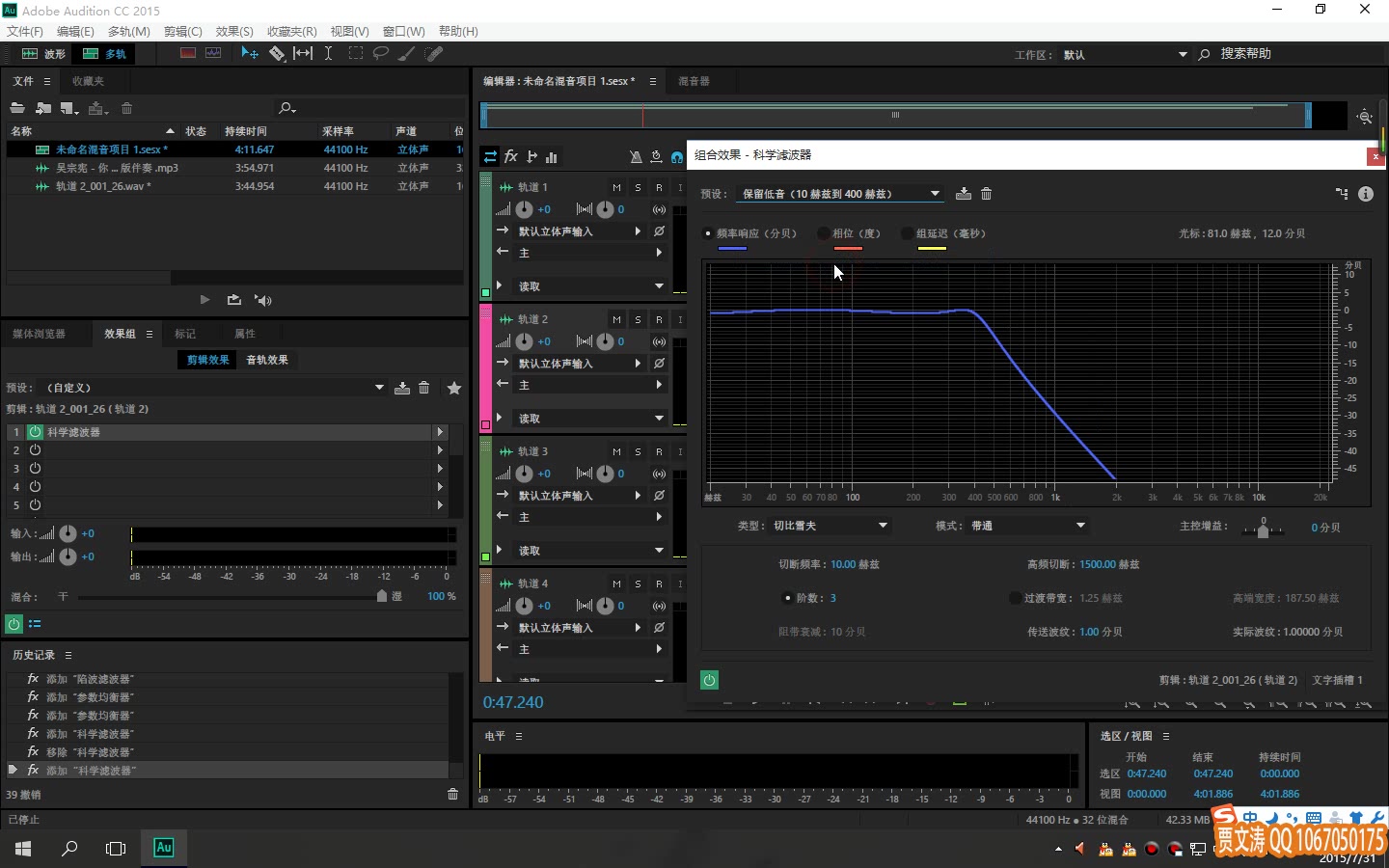Viewport: 1389px width, 868px height.
Task: Select the 组延迟（毫秒）radio button
Action: point(907,233)
